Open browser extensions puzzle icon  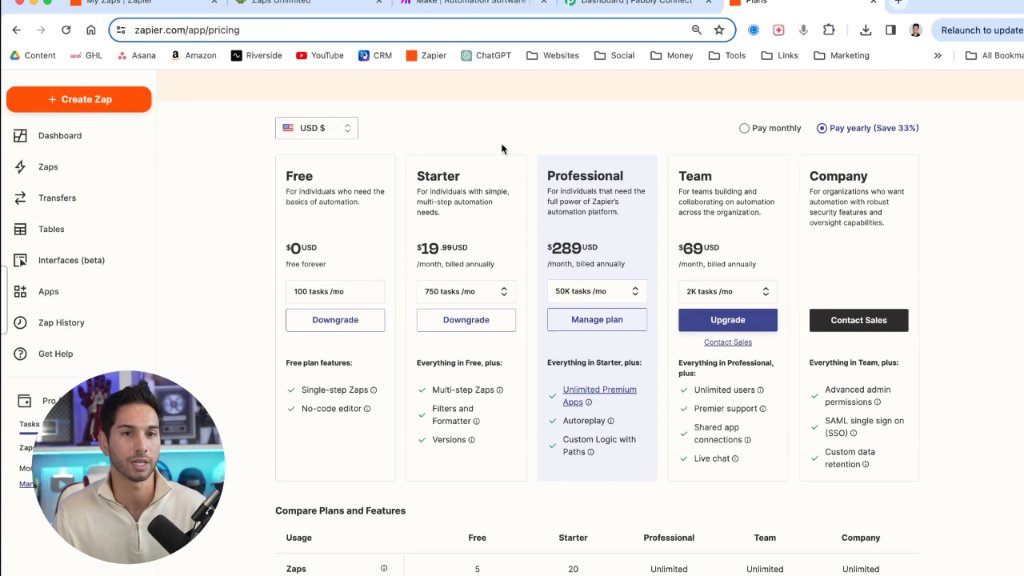(x=829, y=30)
